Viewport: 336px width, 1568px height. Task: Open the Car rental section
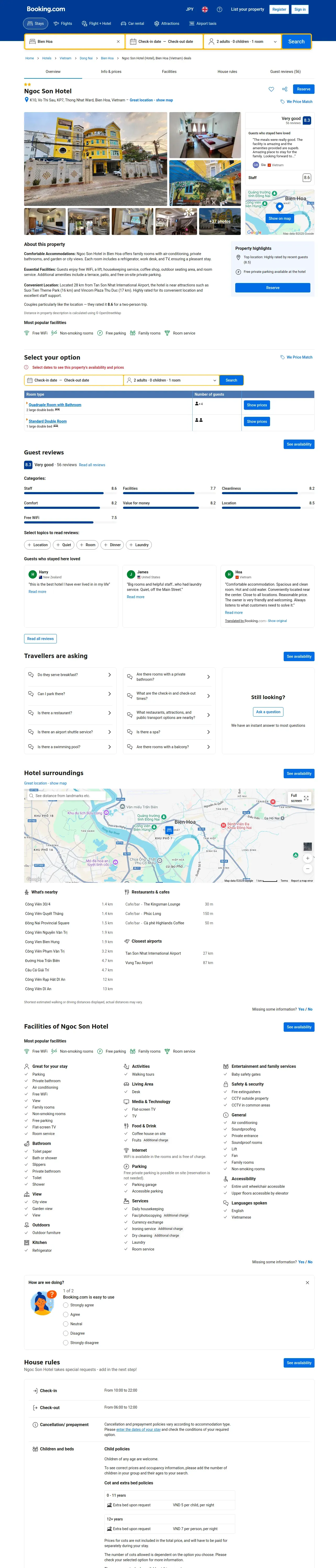coord(132,24)
